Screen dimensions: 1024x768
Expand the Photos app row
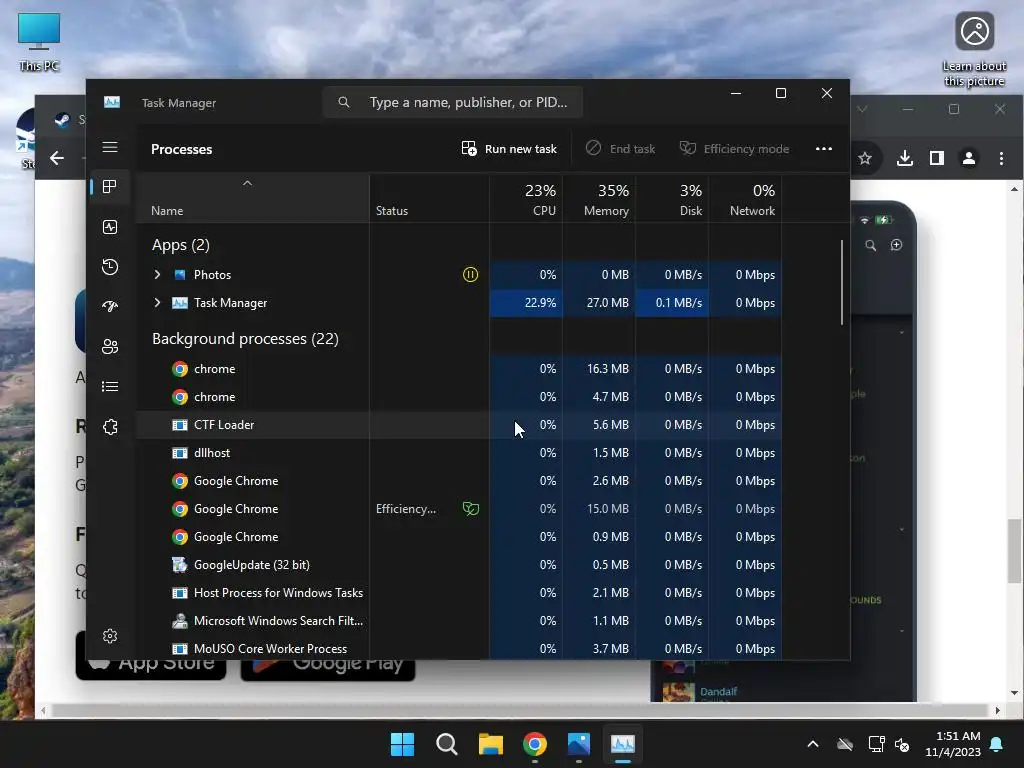[157, 275]
